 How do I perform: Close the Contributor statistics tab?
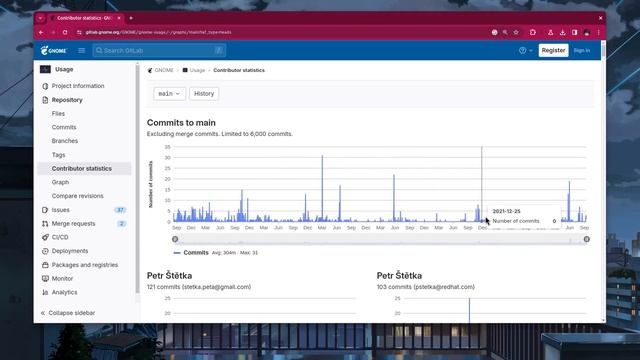(119, 18)
